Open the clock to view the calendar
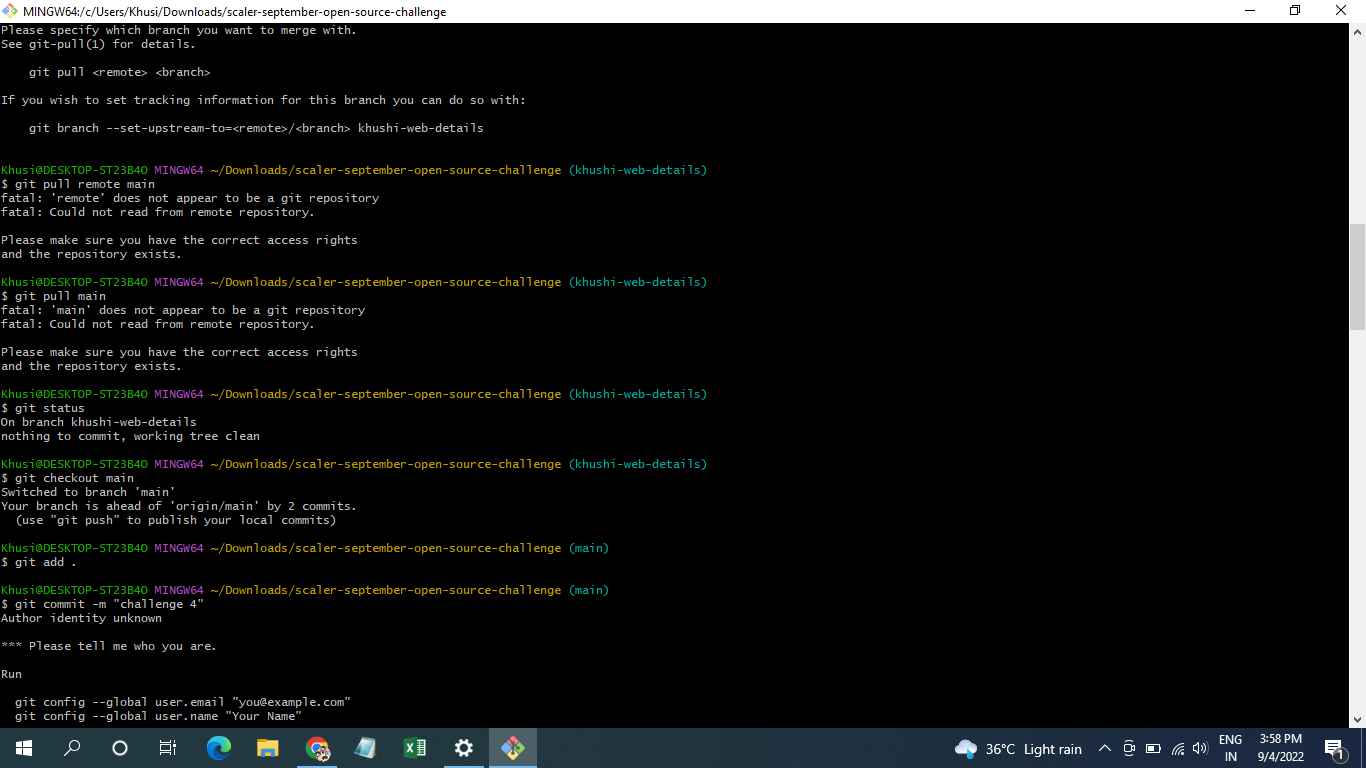This screenshot has height=768, width=1366. 1281,748
